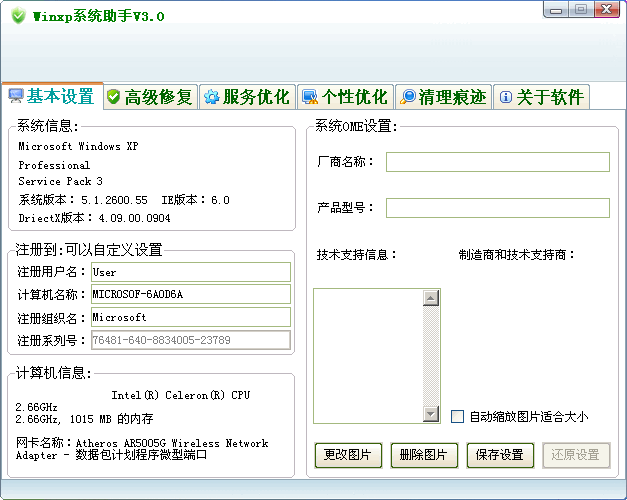Image resolution: width=627 pixels, height=500 pixels.
Task: Open the 清理痕迹 tab
Action: pos(443,97)
